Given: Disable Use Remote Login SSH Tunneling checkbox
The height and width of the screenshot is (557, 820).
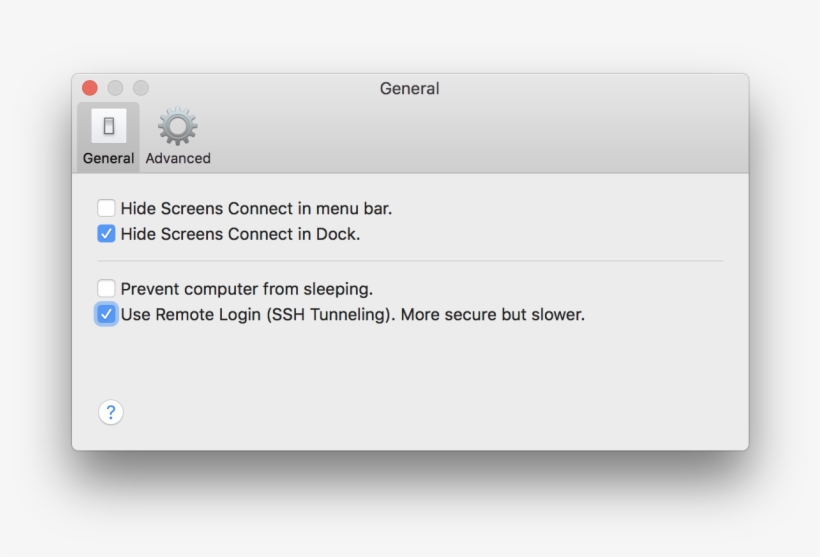Looking at the screenshot, I should pyautogui.click(x=106, y=314).
